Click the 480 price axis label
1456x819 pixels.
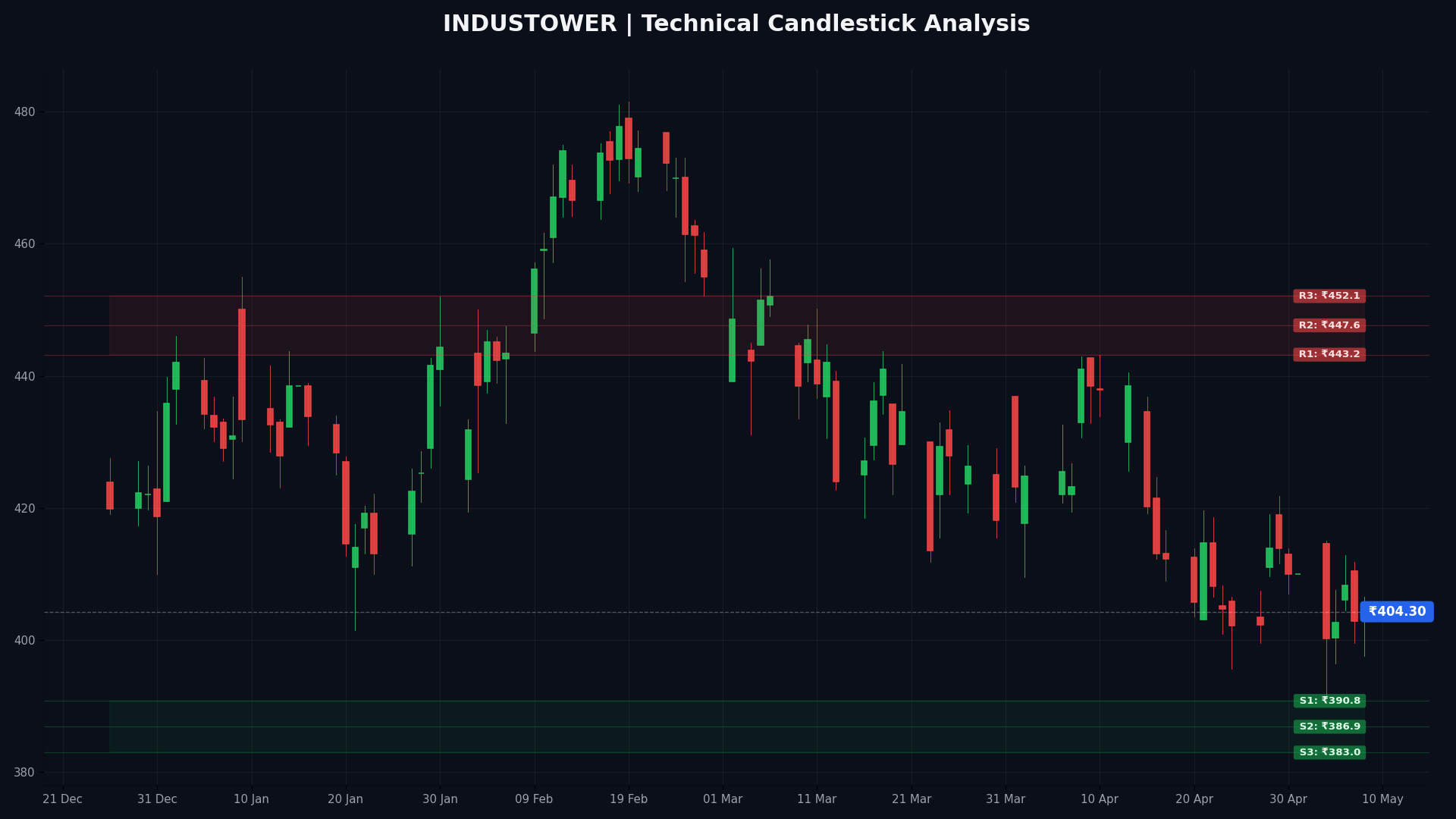coord(25,112)
